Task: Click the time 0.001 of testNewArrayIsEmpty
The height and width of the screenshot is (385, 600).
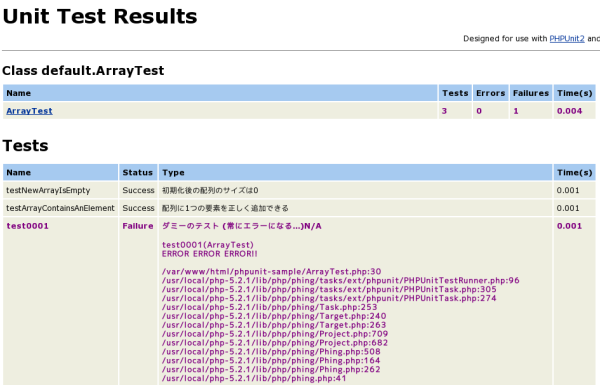Action: [568, 190]
